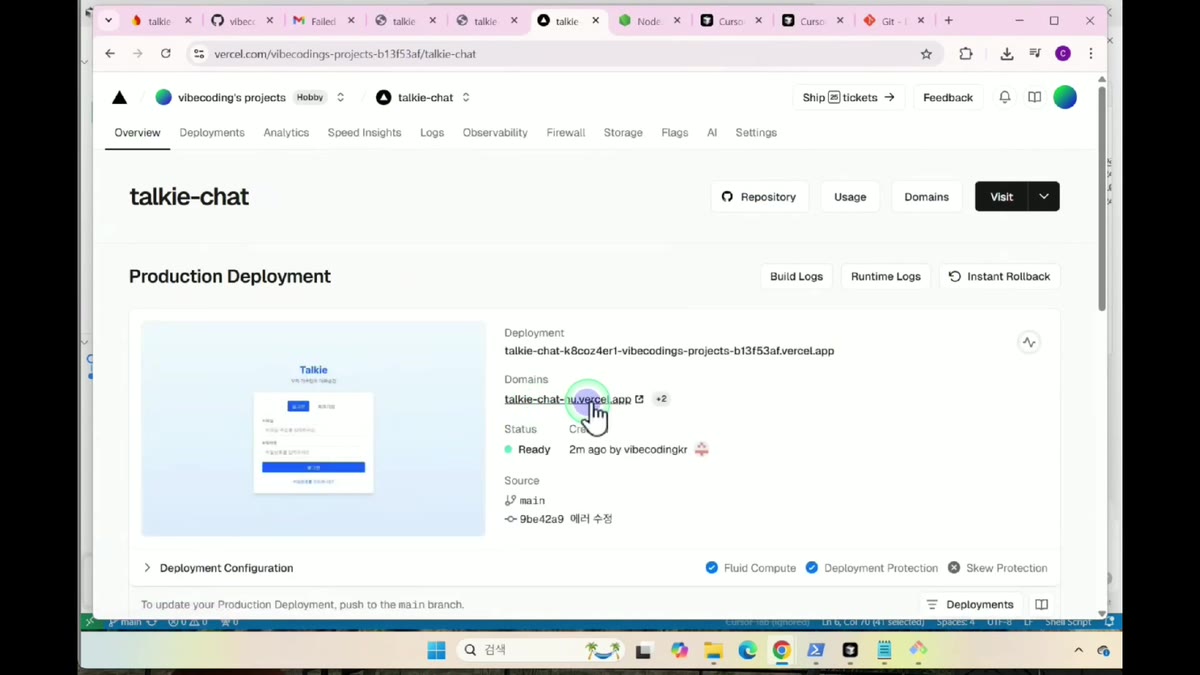The width and height of the screenshot is (1200, 675).
Task: Open Speed Insights tab
Action: point(364,132)
